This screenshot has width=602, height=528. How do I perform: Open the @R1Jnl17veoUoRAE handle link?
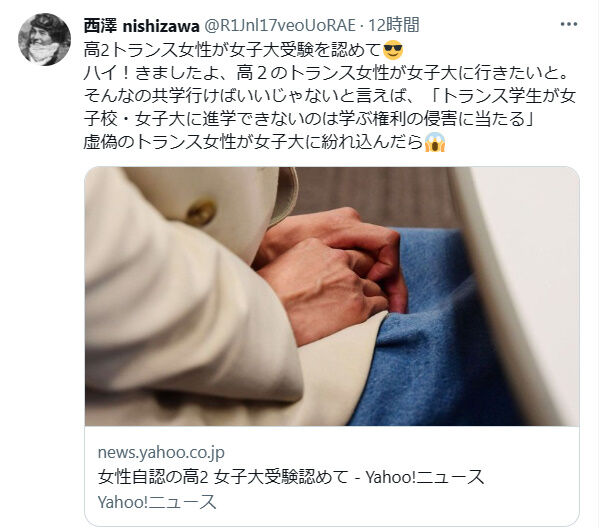279,26
